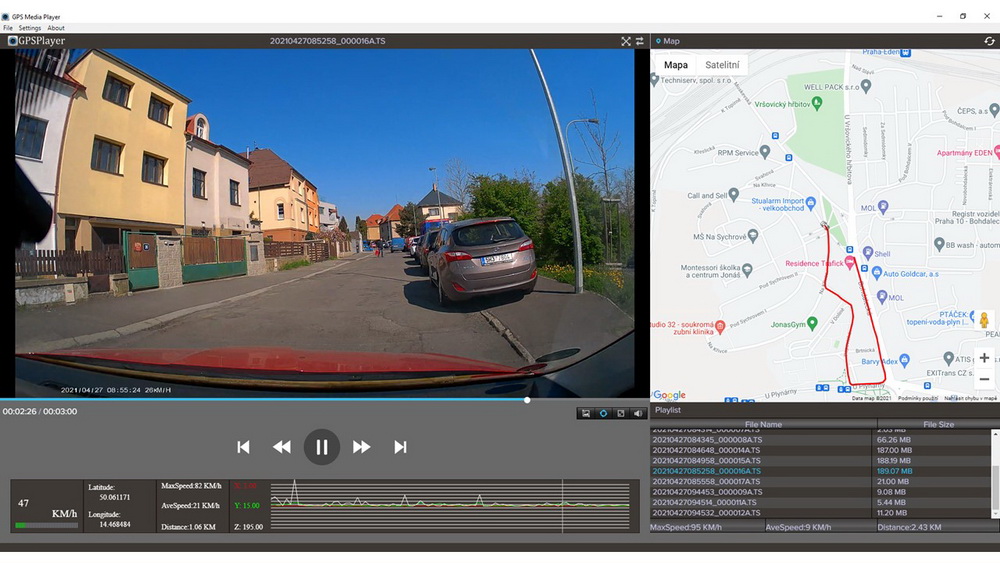Image resolution: width=1000 pixels, height=563 pixels.
Task: Select file 20210427084958_000015A.TS
Action: point(706,460)
